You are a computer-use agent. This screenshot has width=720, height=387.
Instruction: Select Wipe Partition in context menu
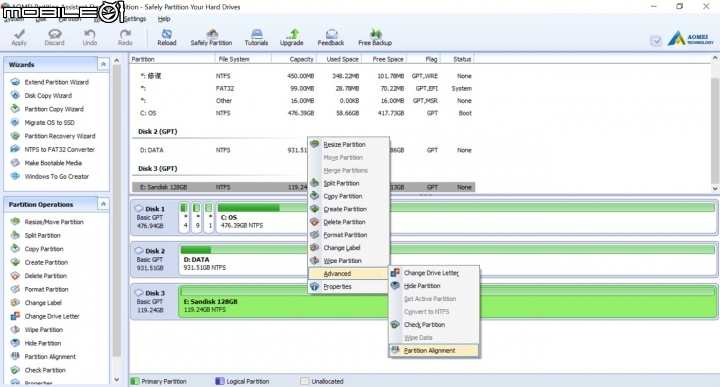pyautogui.click(x=349, y=261)
